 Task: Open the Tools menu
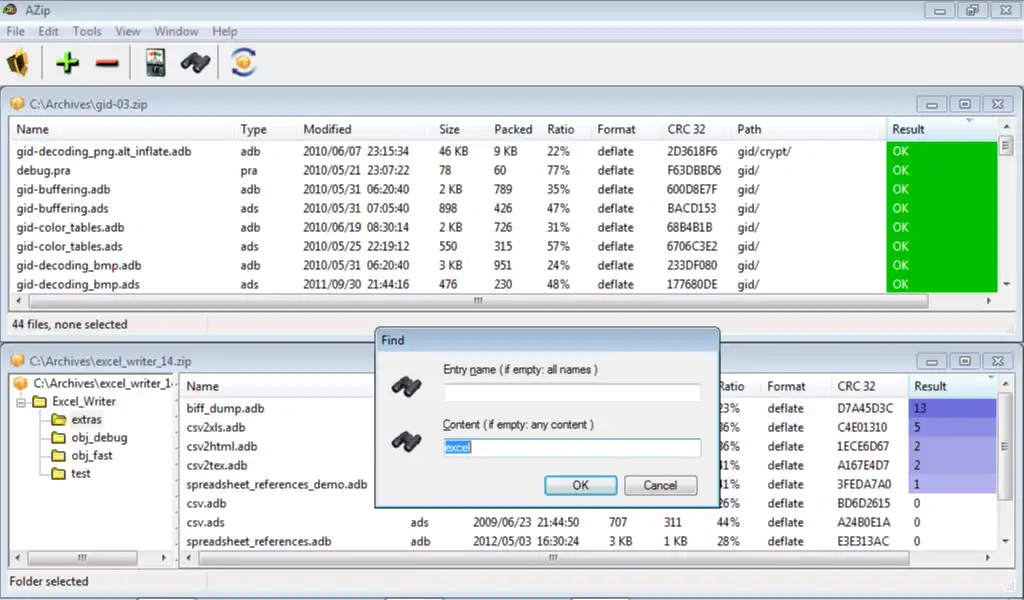pos(87,31)
